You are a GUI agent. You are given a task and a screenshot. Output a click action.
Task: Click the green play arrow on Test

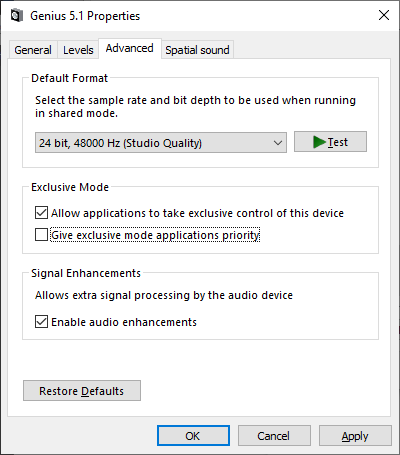click(319, 142)
